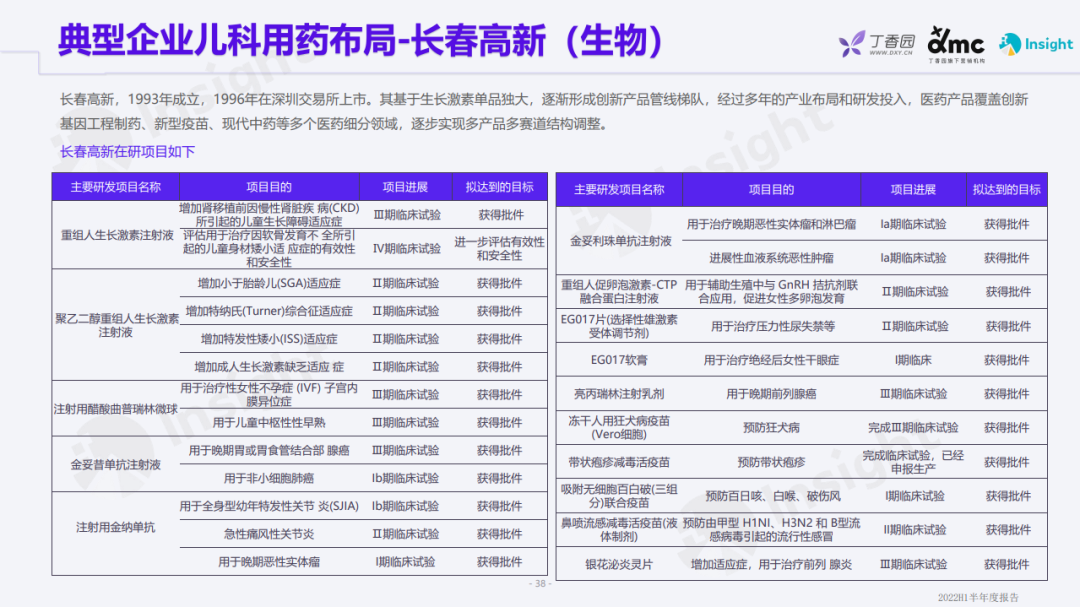The width and height of the screenshot is (1080, 607).
Task: Select 用于儿童中枢性性早熟
Action: tap(269, 423)
